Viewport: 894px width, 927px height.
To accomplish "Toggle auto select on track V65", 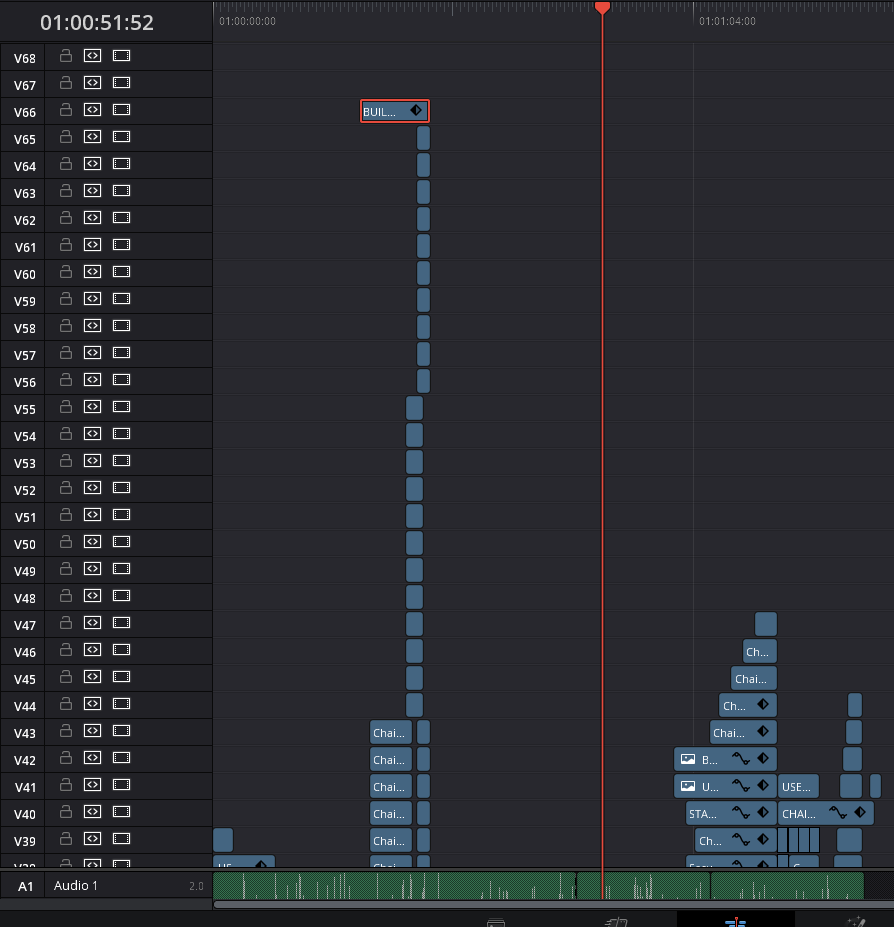I will coord(92,137).
